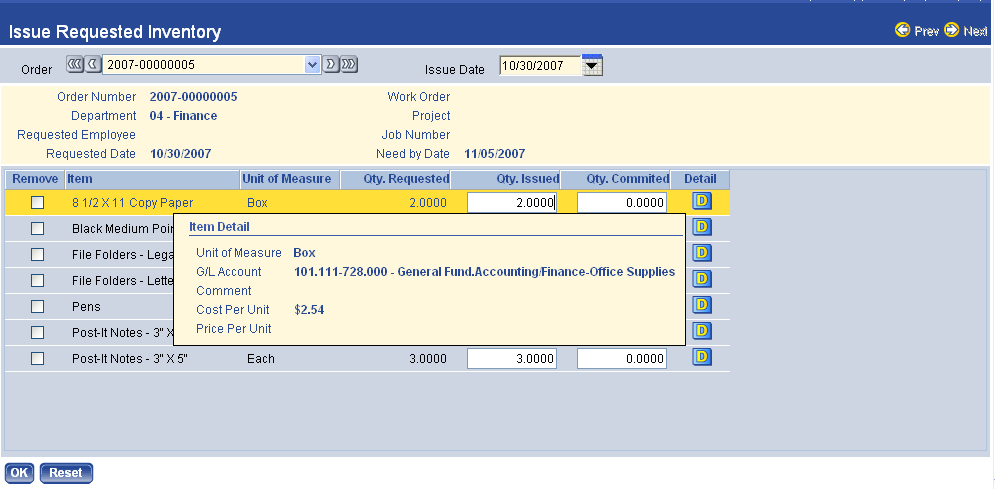The image size is (995, 489).
Task: Expand the Order number dropdown
Action: pos(311,65)
